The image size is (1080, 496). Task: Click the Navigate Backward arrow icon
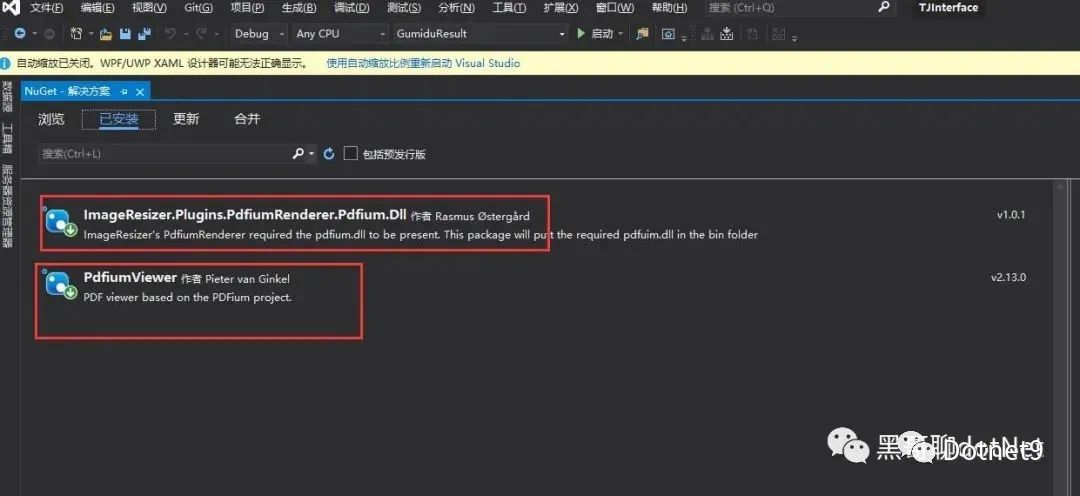pyautogui.click(x=19, y=33)
